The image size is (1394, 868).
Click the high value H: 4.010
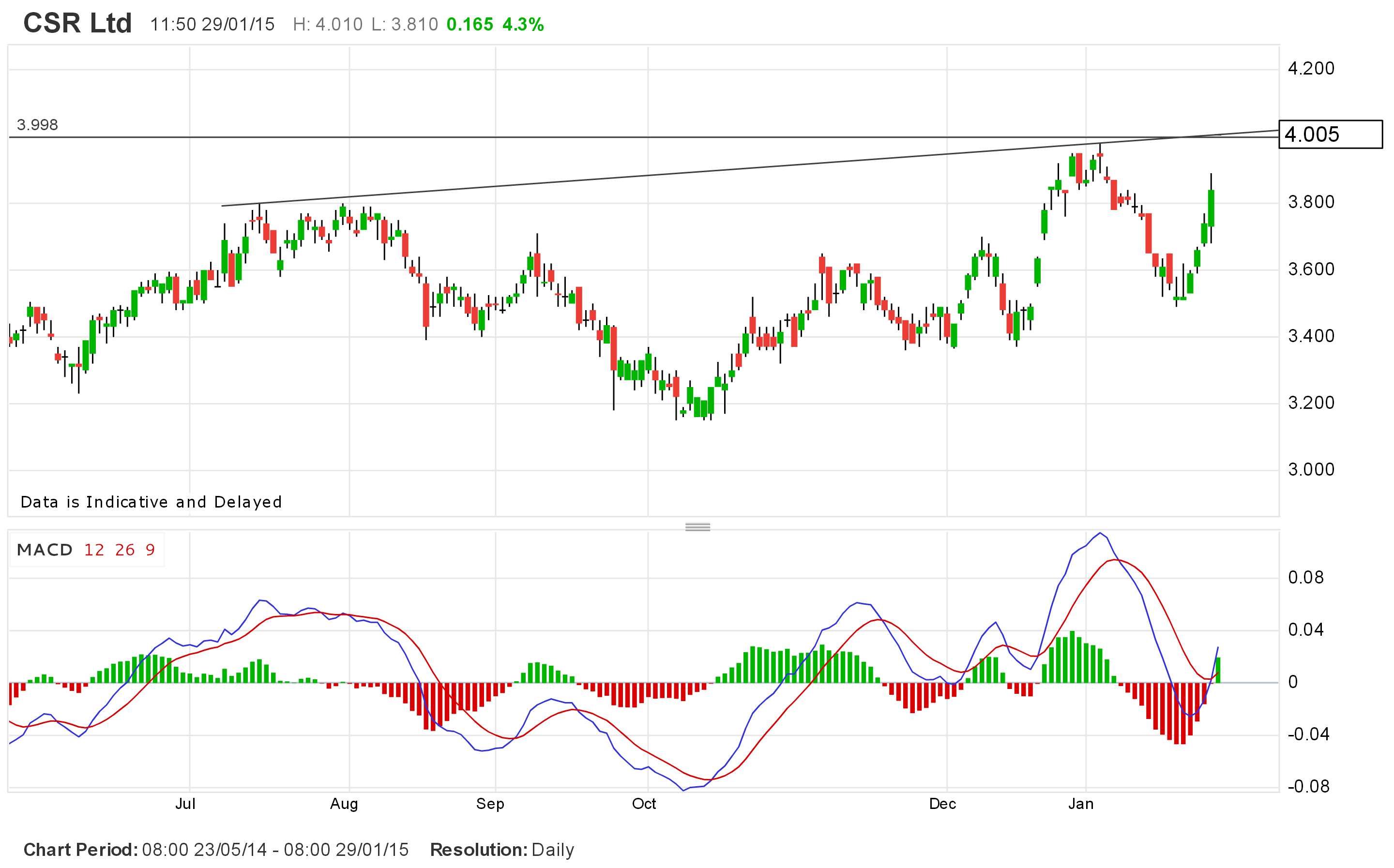[328, 25]
